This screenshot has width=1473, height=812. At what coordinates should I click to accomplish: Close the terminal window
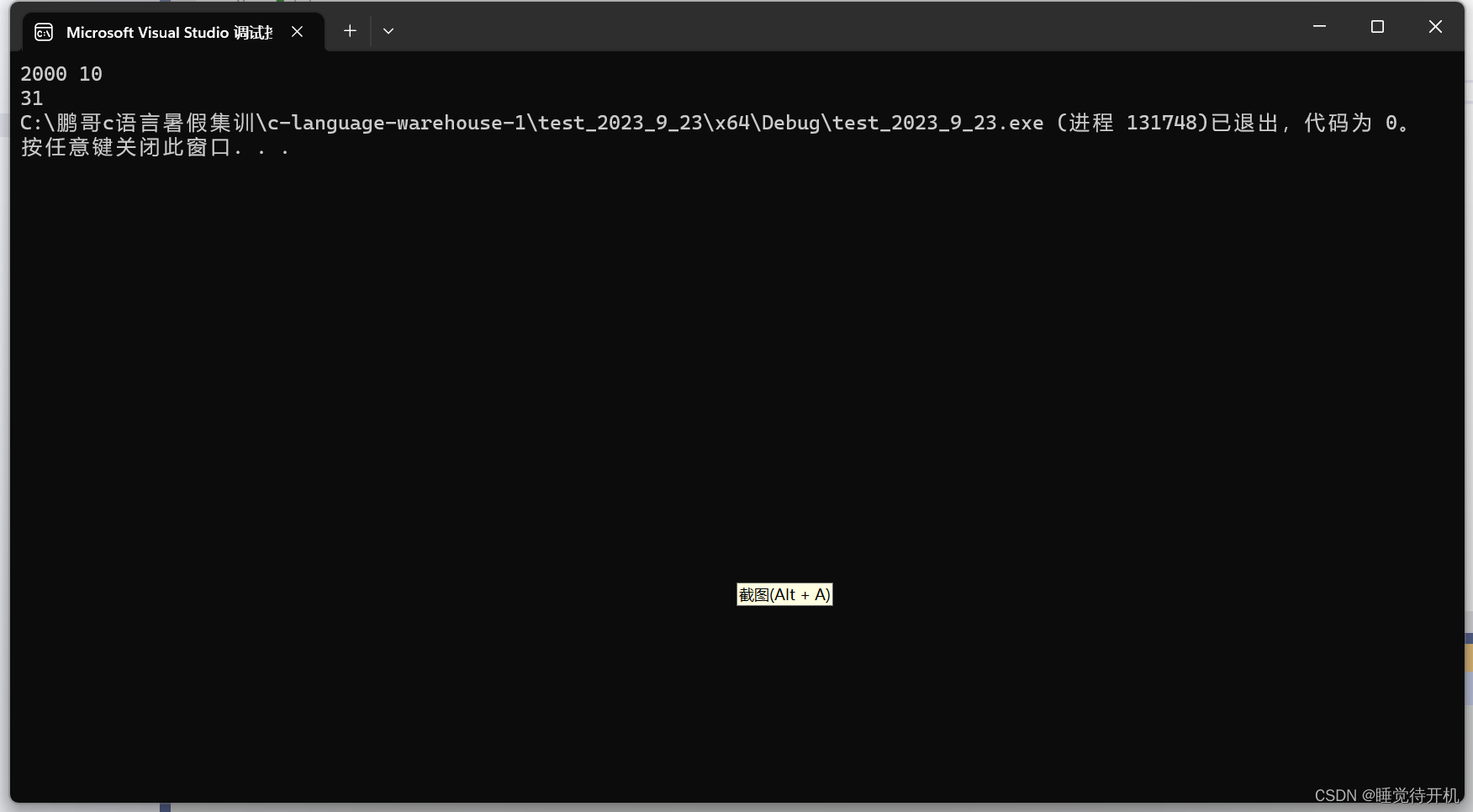1435,27
